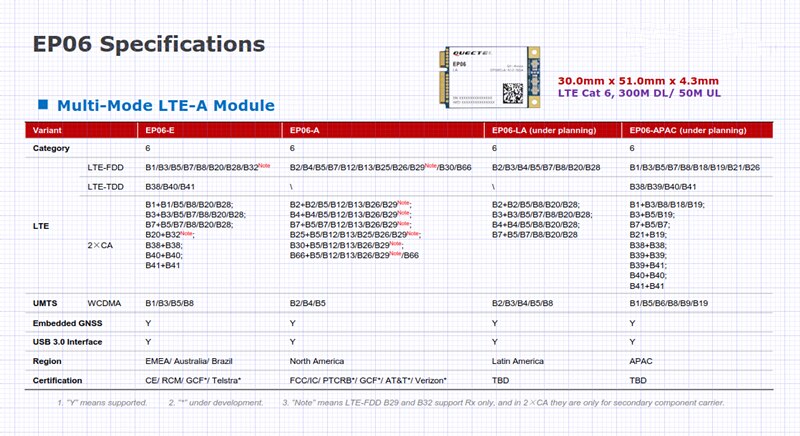800x436 pixels.
Task: Click the Certification row label
Action: (x=57, y=381)
